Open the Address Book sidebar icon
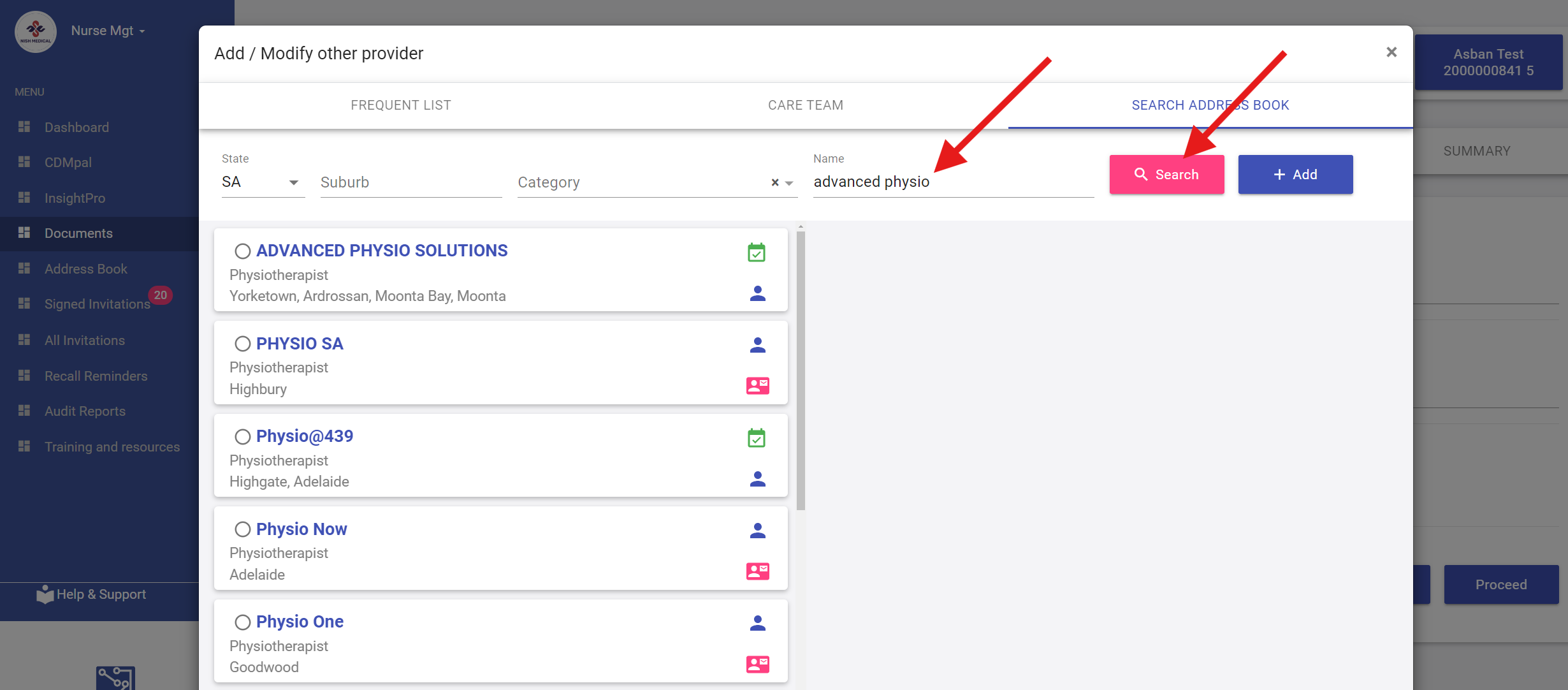The image size is (1568, 690). click(x=24, y=268)
